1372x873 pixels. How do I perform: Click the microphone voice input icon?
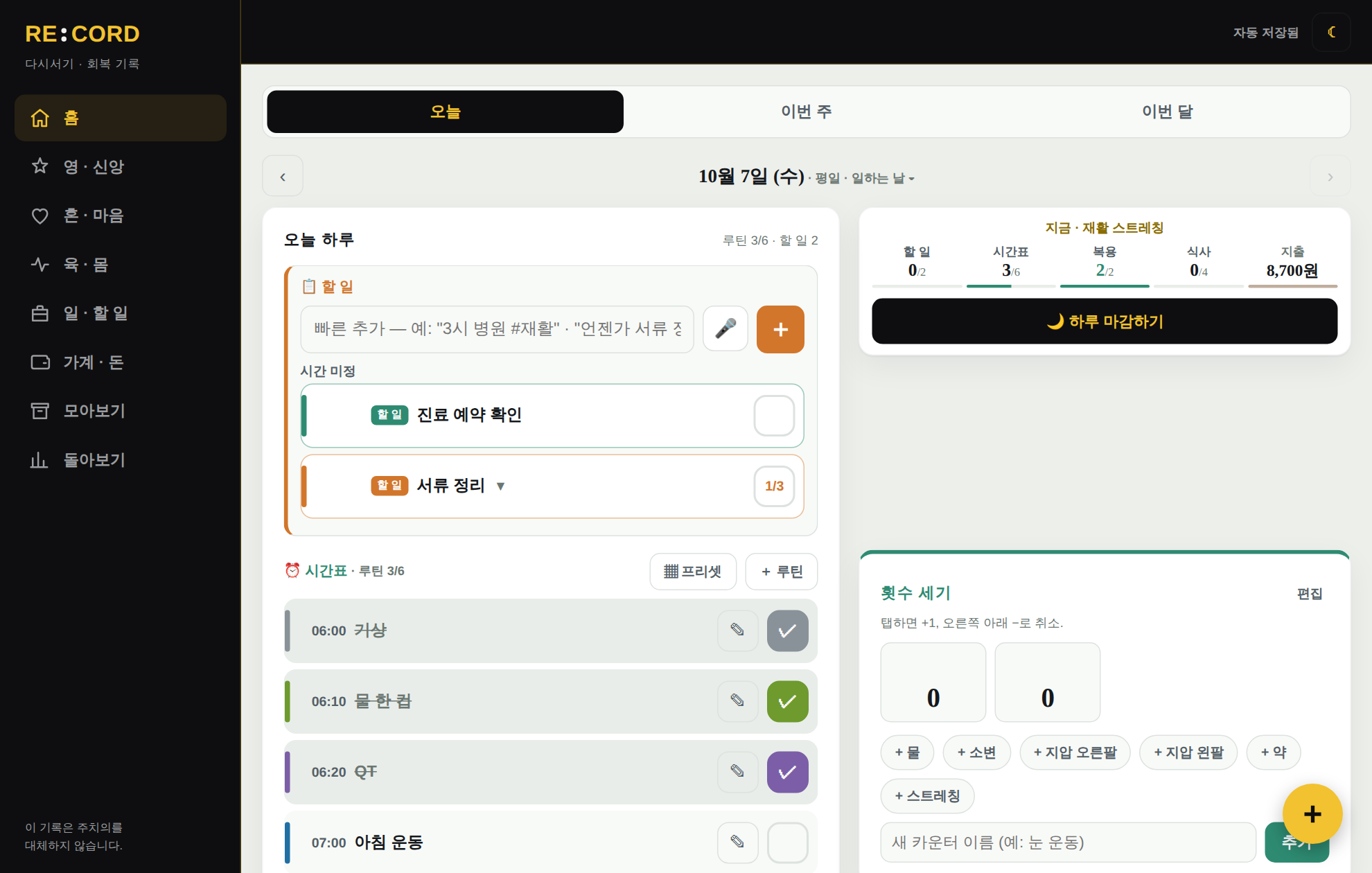pyautogui.click(x=725, y=329)
